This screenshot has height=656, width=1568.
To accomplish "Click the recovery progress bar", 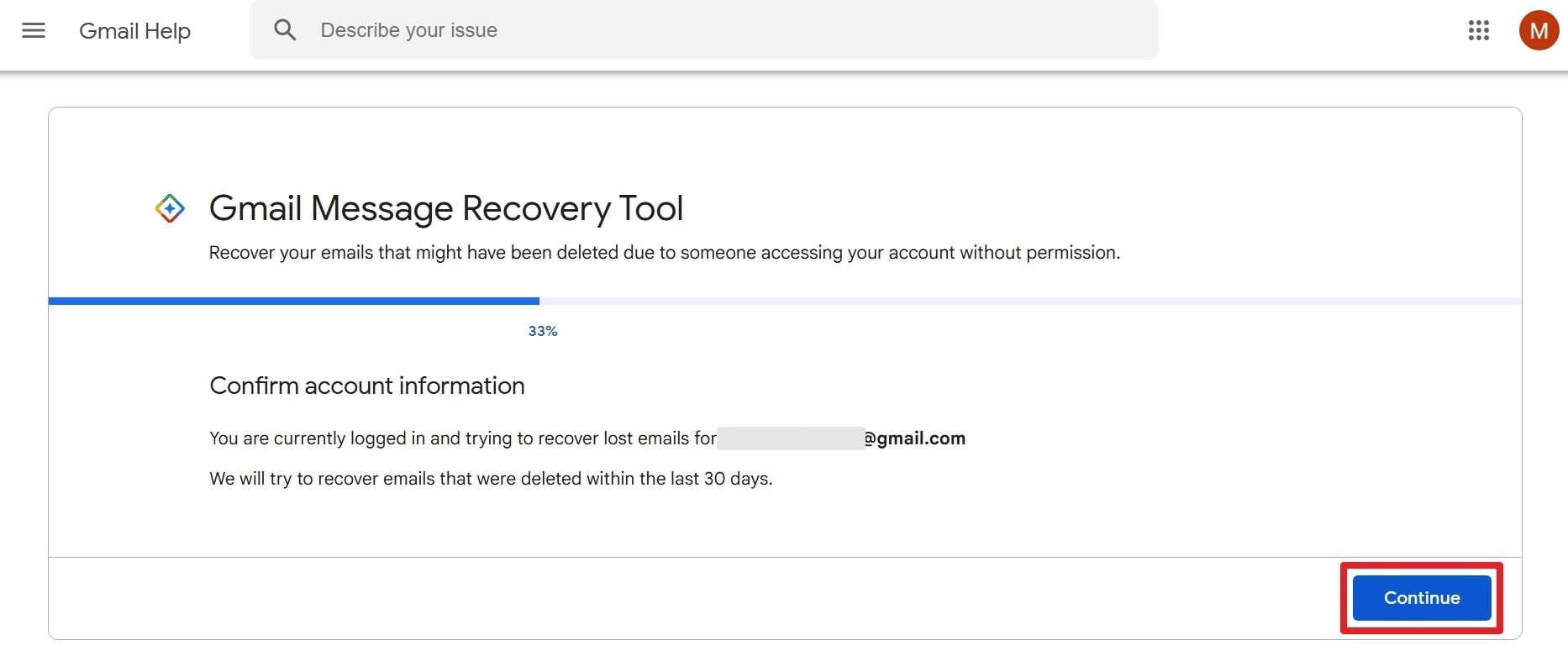I will click(x=785, y=301).
